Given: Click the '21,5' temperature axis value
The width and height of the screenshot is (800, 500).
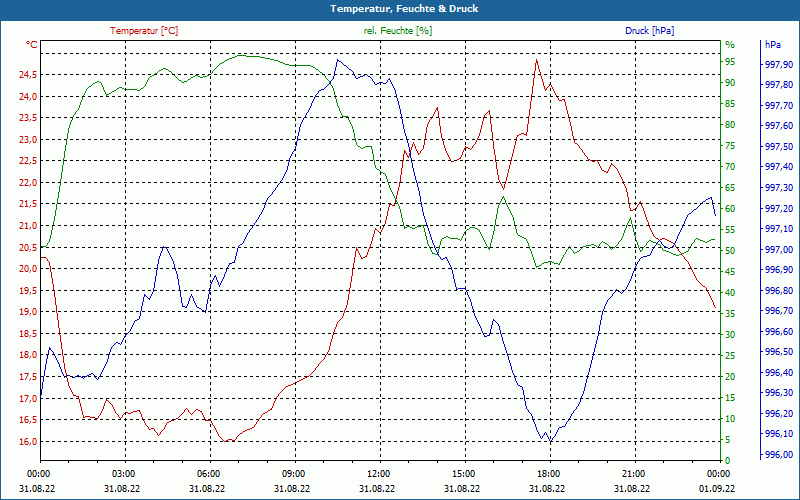Looking at the screenshot, I should click(28, 205).
